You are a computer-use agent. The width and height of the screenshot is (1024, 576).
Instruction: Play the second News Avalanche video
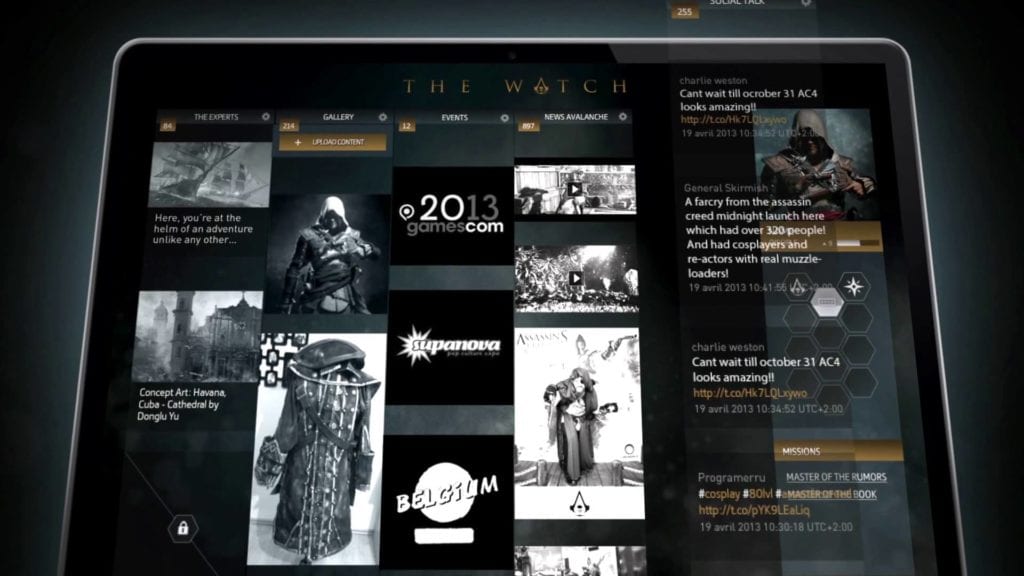point(575,278)
